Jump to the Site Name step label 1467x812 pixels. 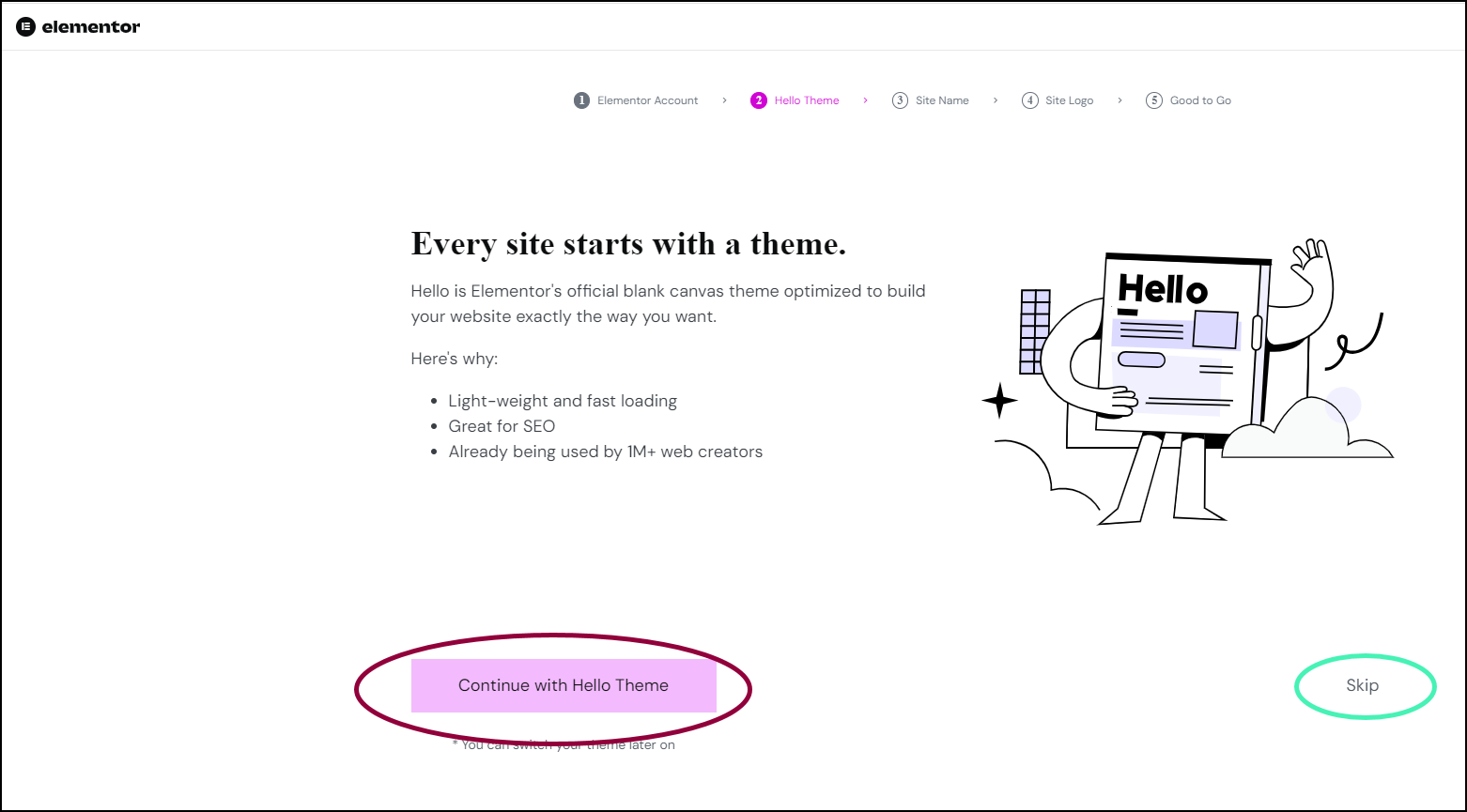[x=942, y=100]
